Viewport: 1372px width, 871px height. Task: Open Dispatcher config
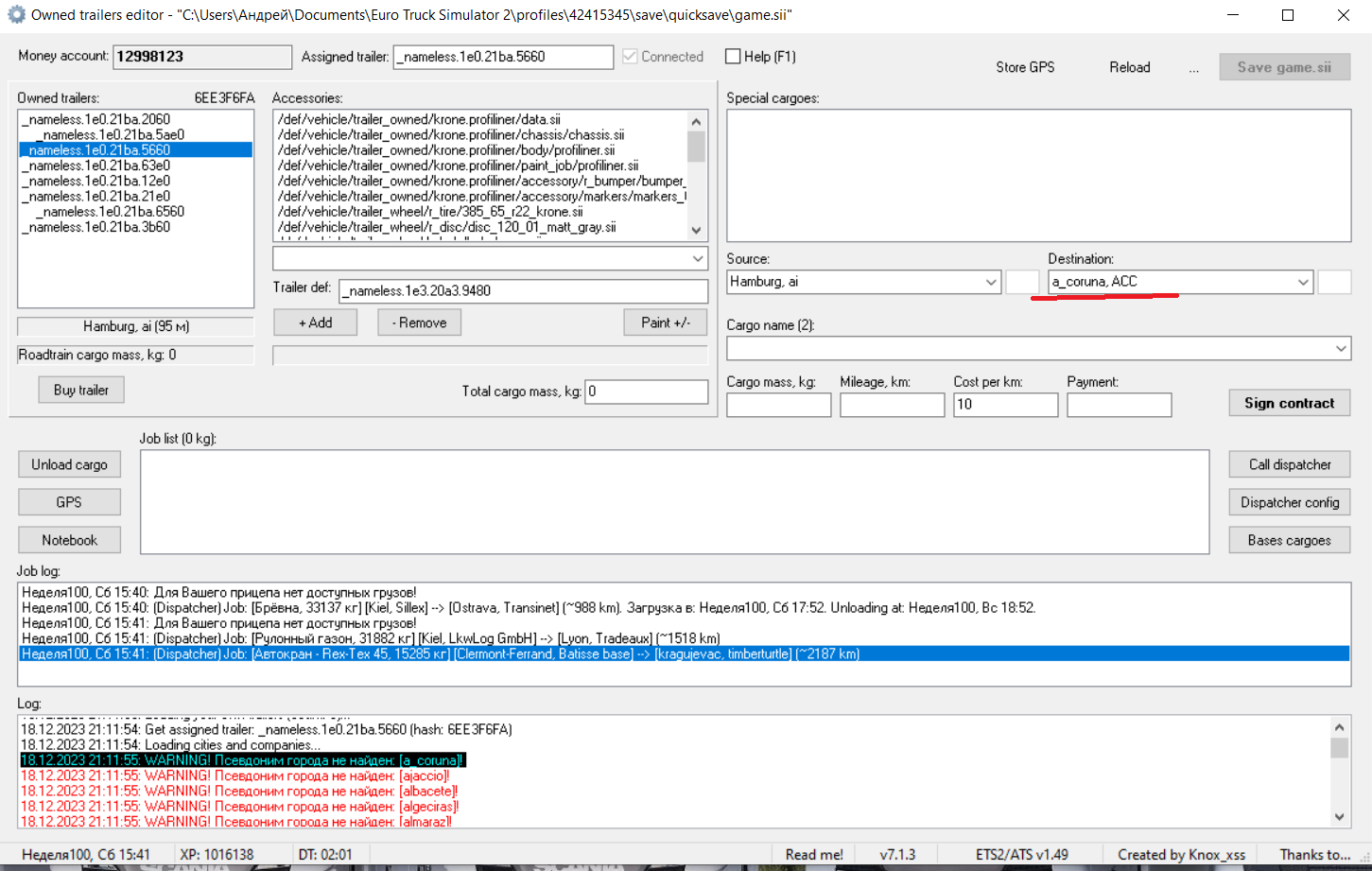[1290, 502]
